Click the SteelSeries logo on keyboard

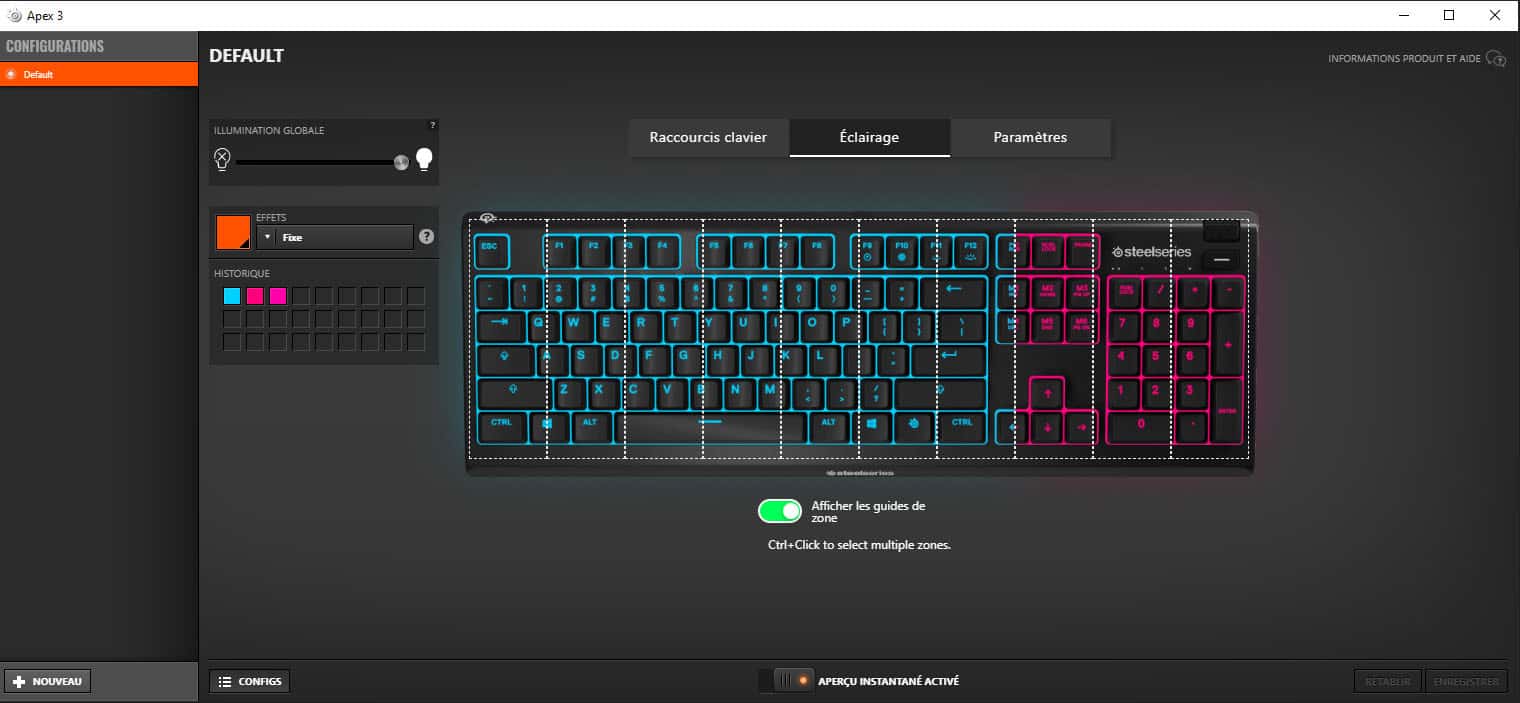click(1152, 252)
